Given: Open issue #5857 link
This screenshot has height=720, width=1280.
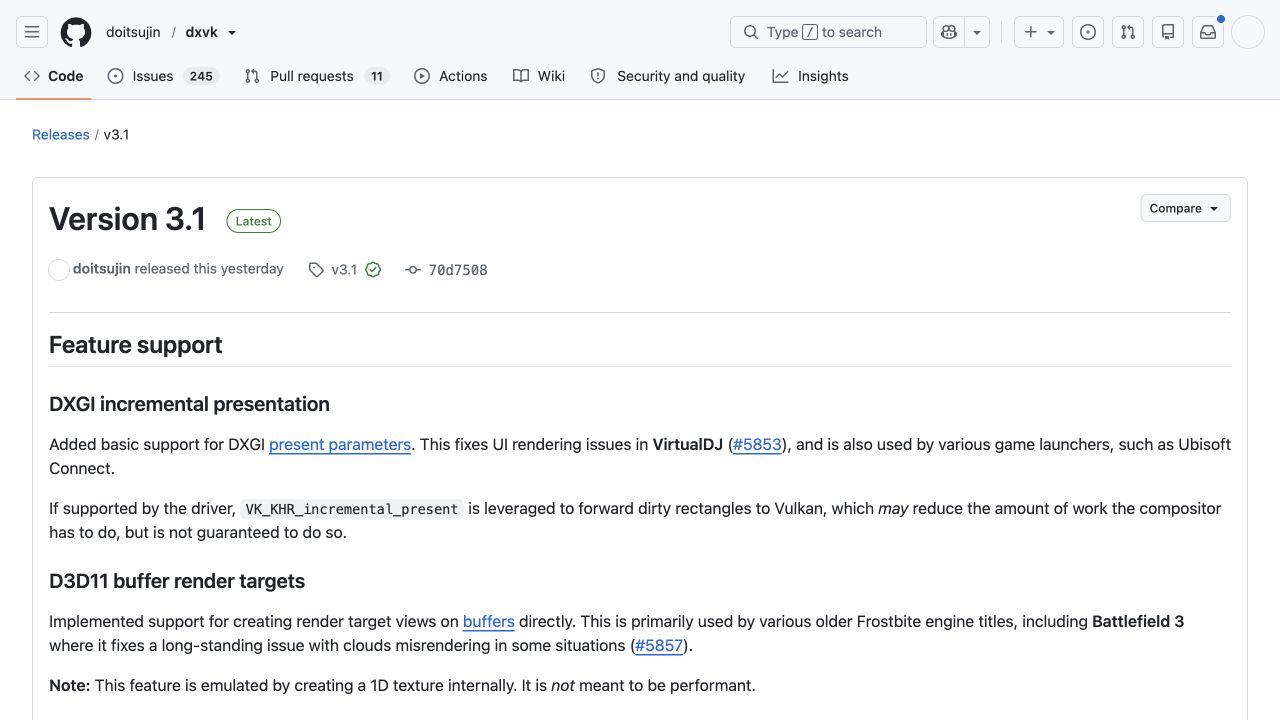Looking at the screenshot, I should pos(659,645).
